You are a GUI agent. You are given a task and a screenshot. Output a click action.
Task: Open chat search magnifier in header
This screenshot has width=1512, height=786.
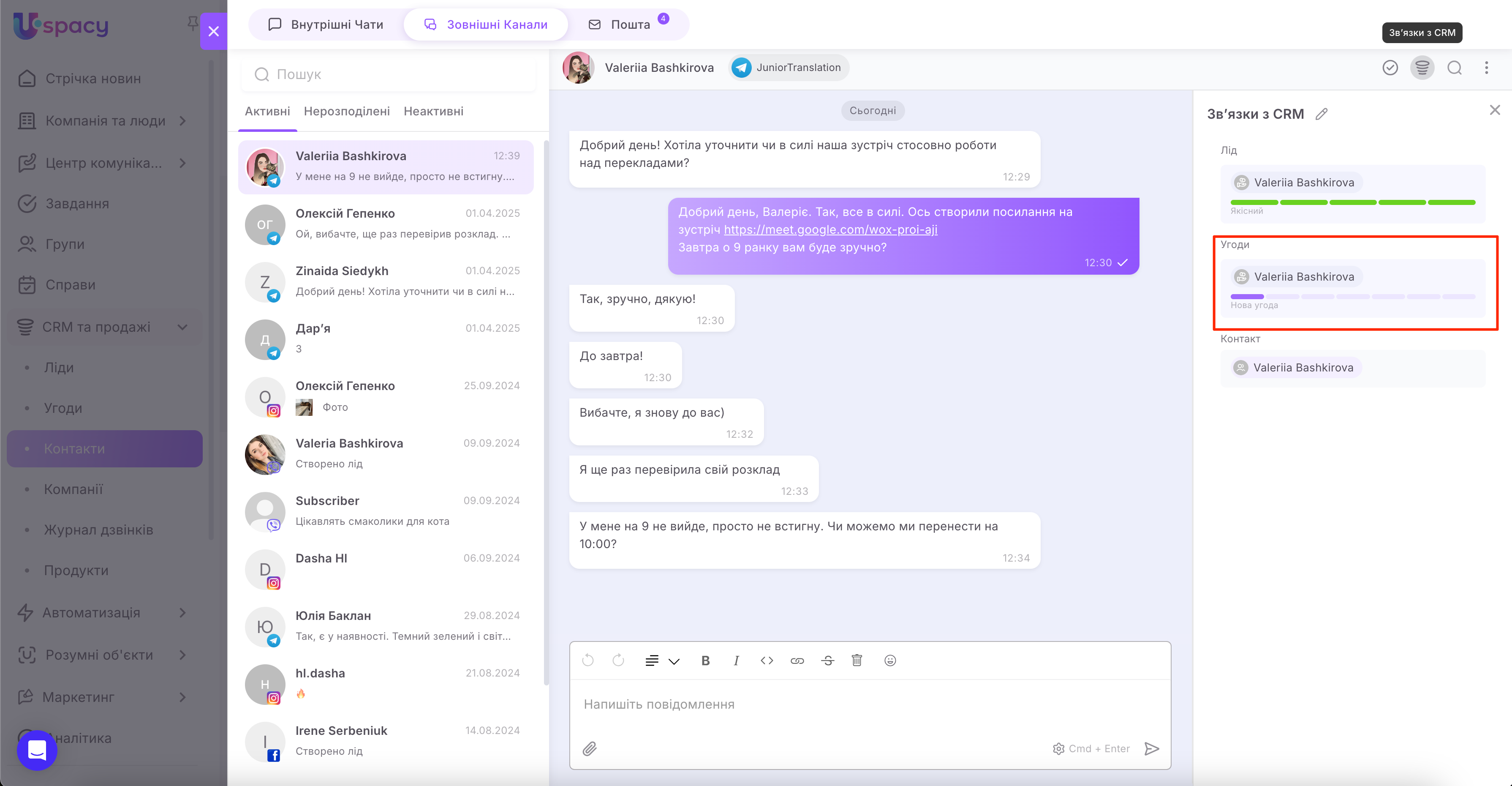1454,68
